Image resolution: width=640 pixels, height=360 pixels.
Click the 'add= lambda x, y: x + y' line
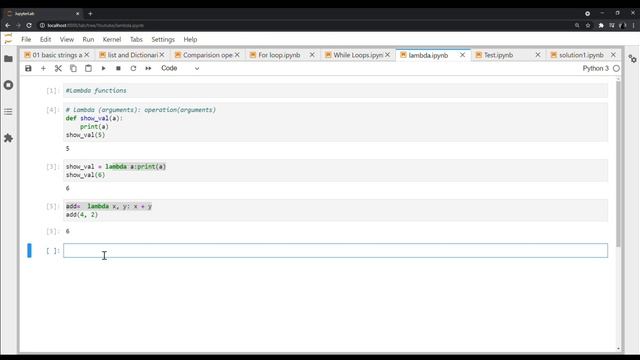point(109,206)
